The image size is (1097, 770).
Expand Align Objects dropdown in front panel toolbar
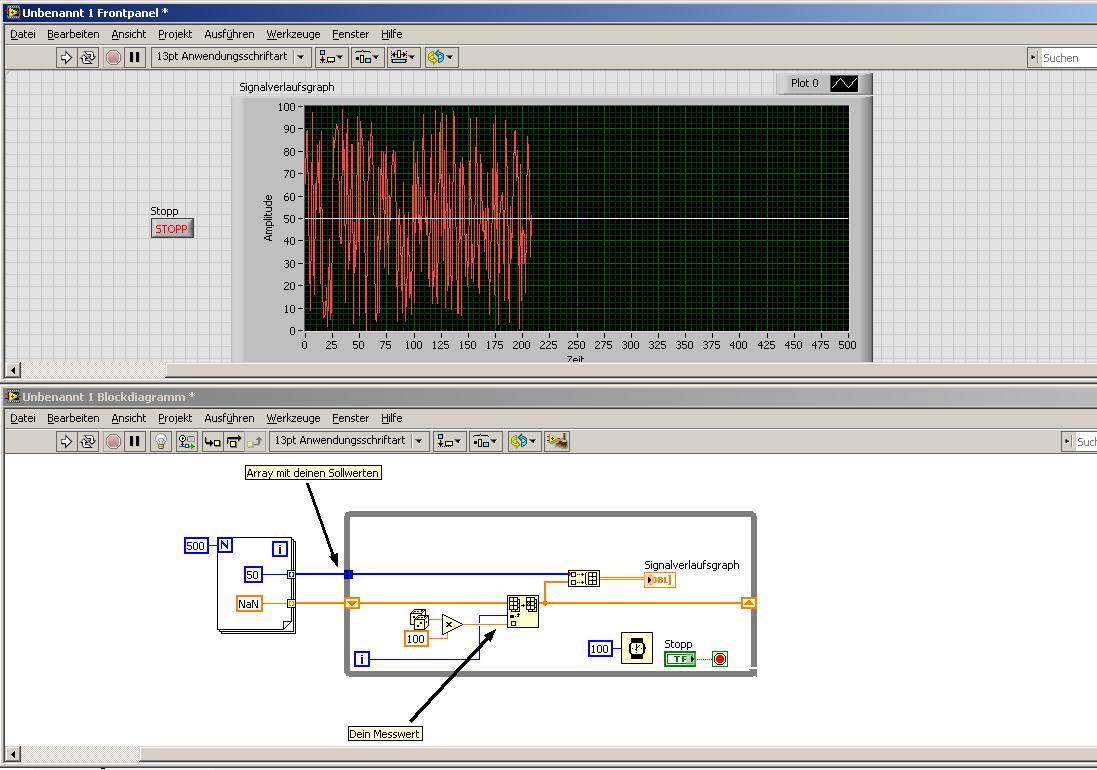[x=332, y=58]
